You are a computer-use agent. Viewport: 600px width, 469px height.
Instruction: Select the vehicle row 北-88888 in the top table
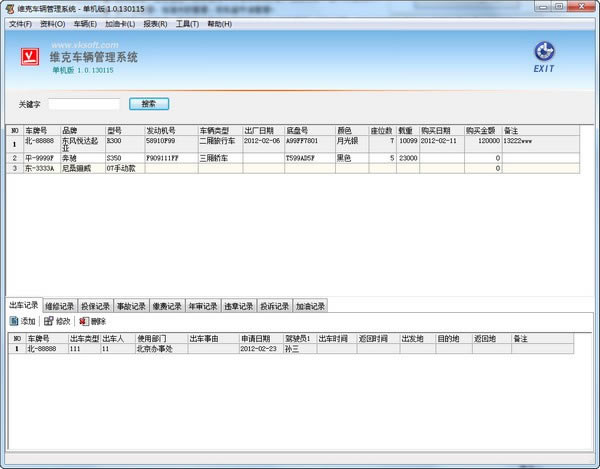click(x=42, y=142)
